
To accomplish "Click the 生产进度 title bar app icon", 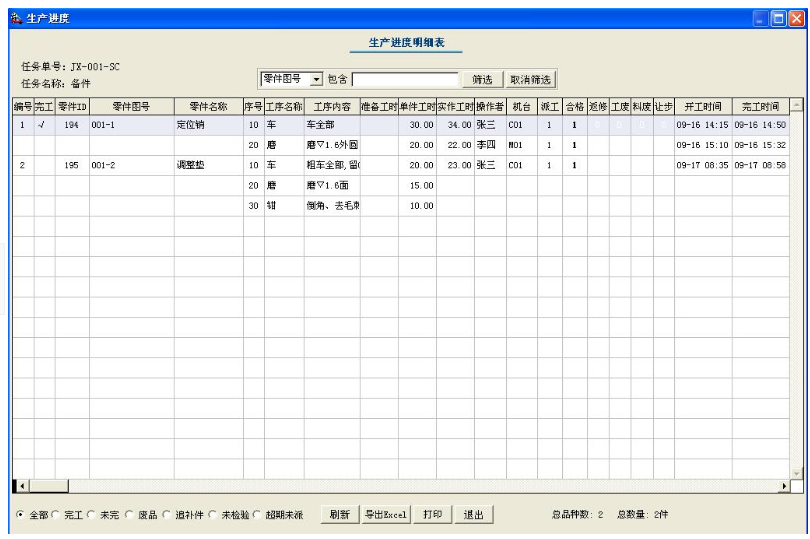I will [x=17, y=19].
